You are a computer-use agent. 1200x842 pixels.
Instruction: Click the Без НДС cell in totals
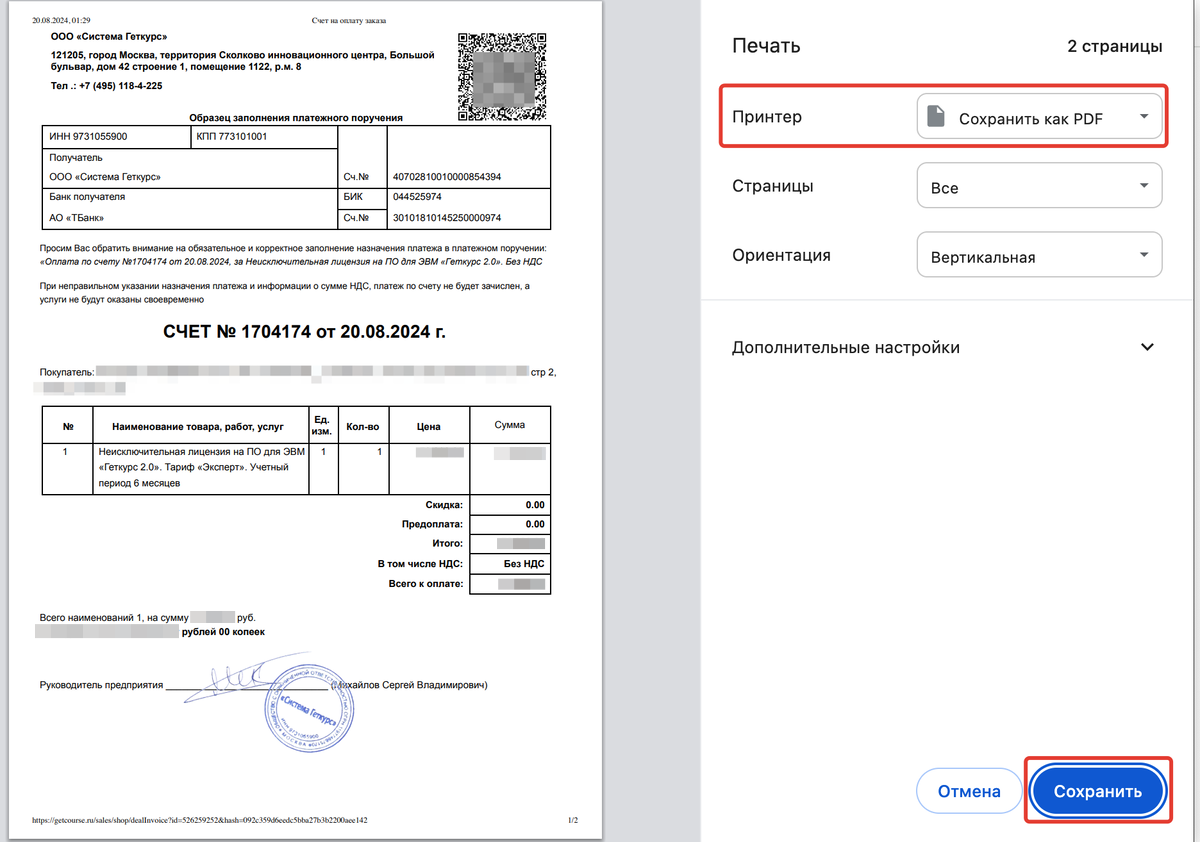coord(523,564)
